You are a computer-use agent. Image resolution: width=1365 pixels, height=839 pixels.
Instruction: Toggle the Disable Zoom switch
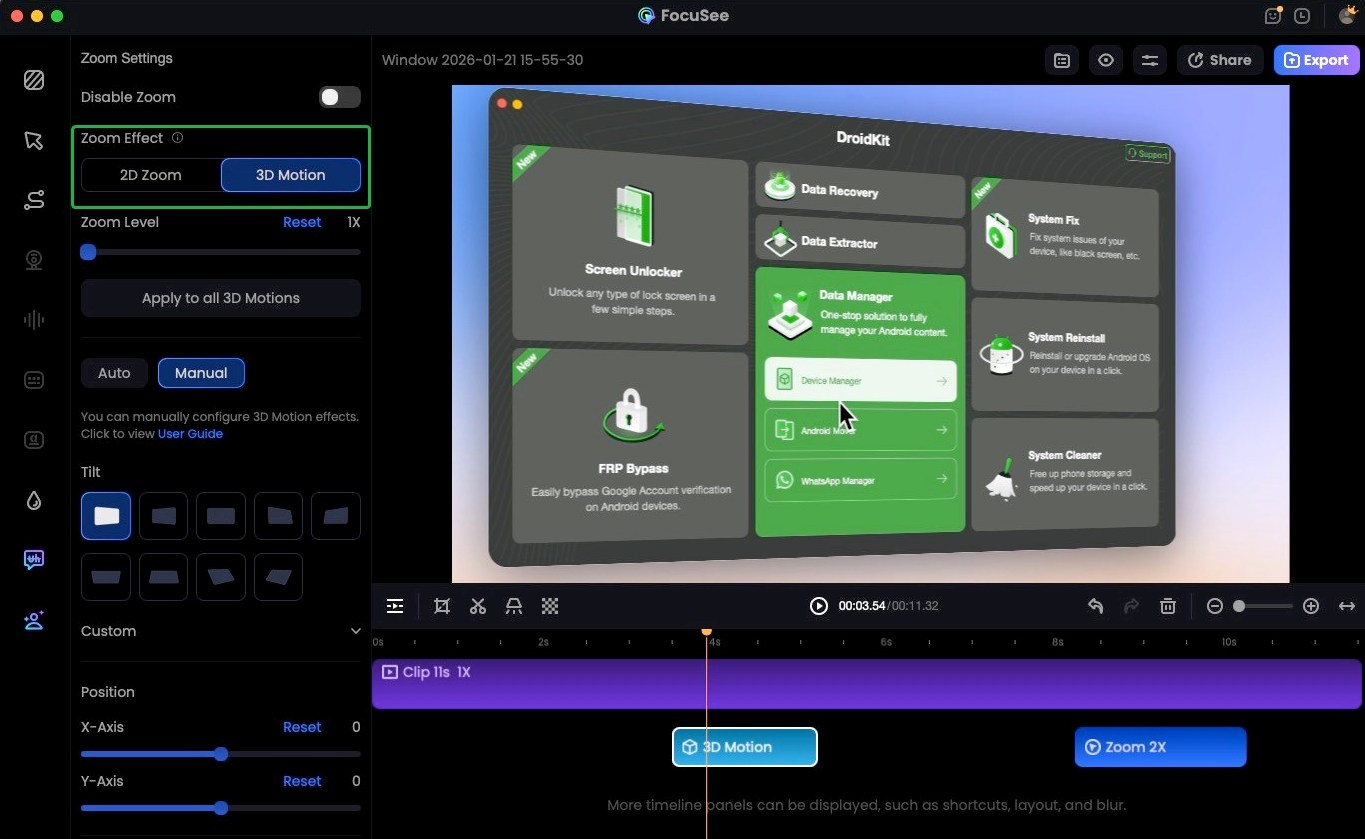click(x=340, y=97)
